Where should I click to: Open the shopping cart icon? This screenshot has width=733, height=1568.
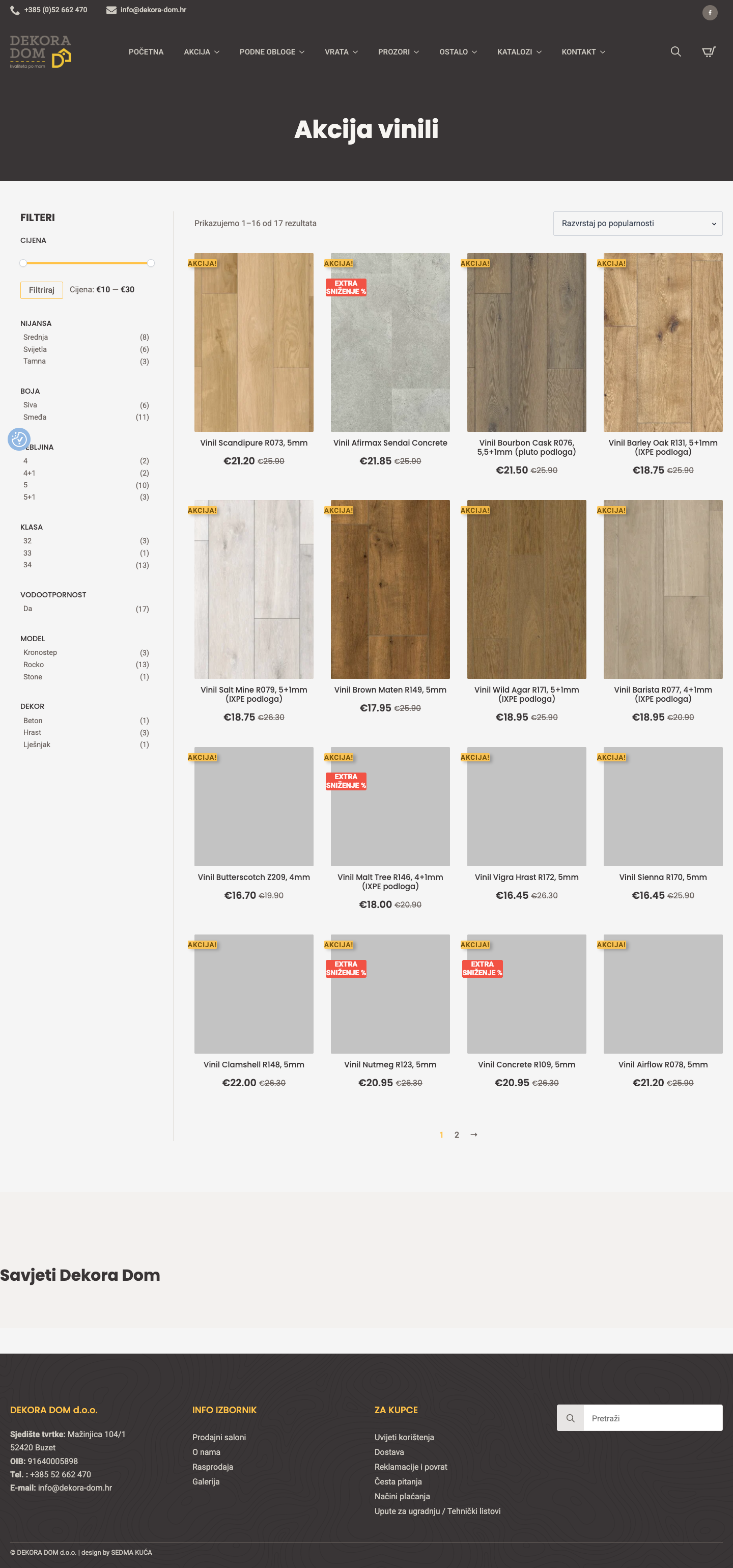click(709, 52)
